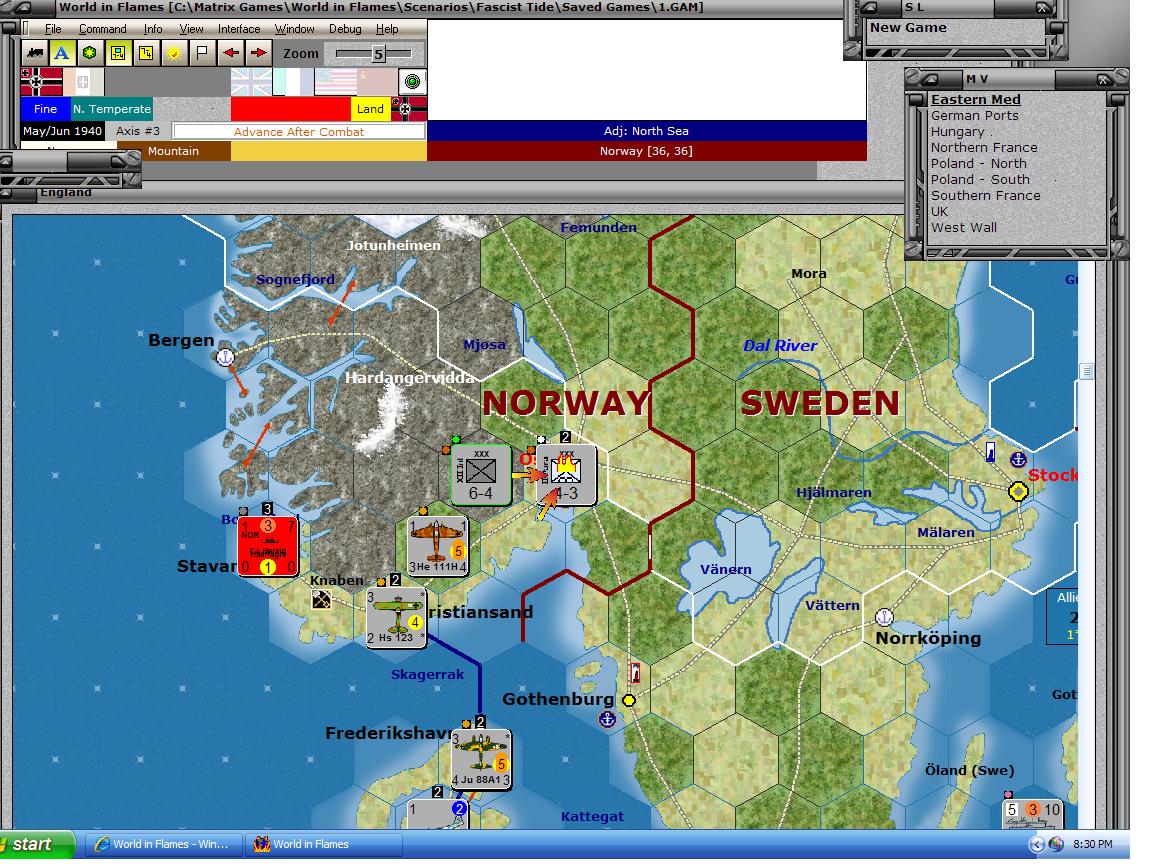Image resolution: width=1152 pixels, height=864 pixels.
Task: Select the 6-4 infantry corps counter
Action: click(480, 475)
